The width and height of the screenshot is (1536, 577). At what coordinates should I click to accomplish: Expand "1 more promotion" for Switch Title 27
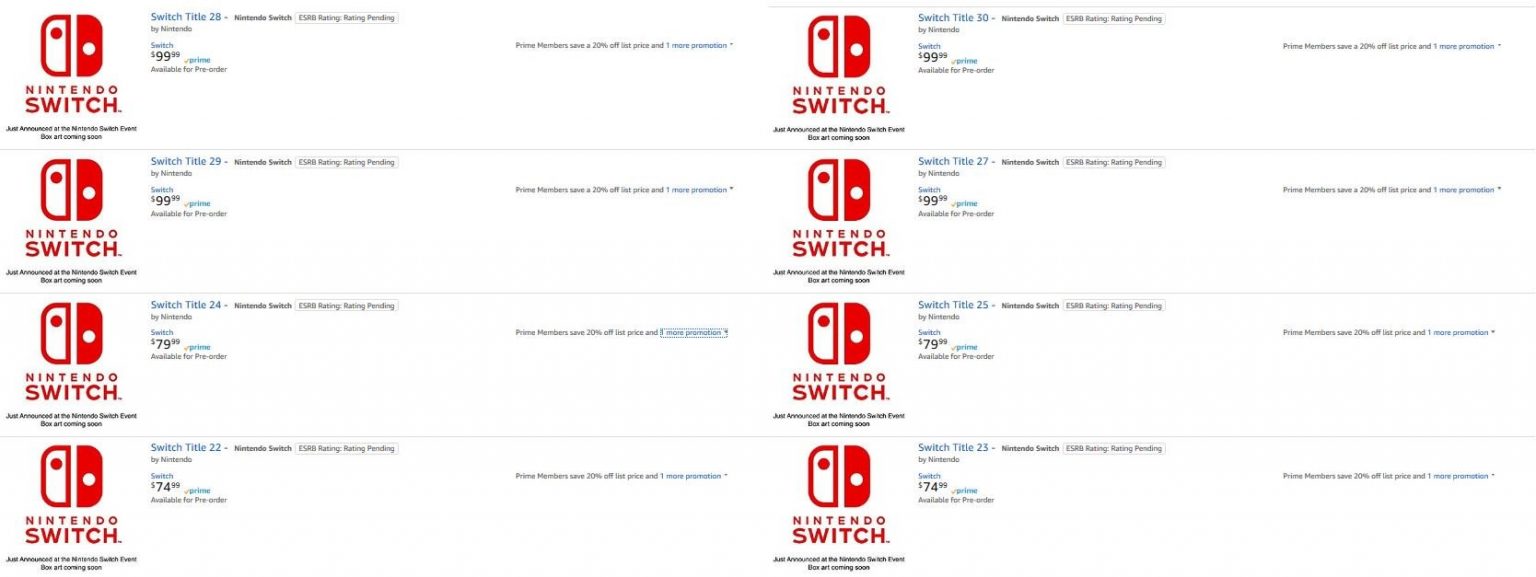click(x=1464, y=190)
